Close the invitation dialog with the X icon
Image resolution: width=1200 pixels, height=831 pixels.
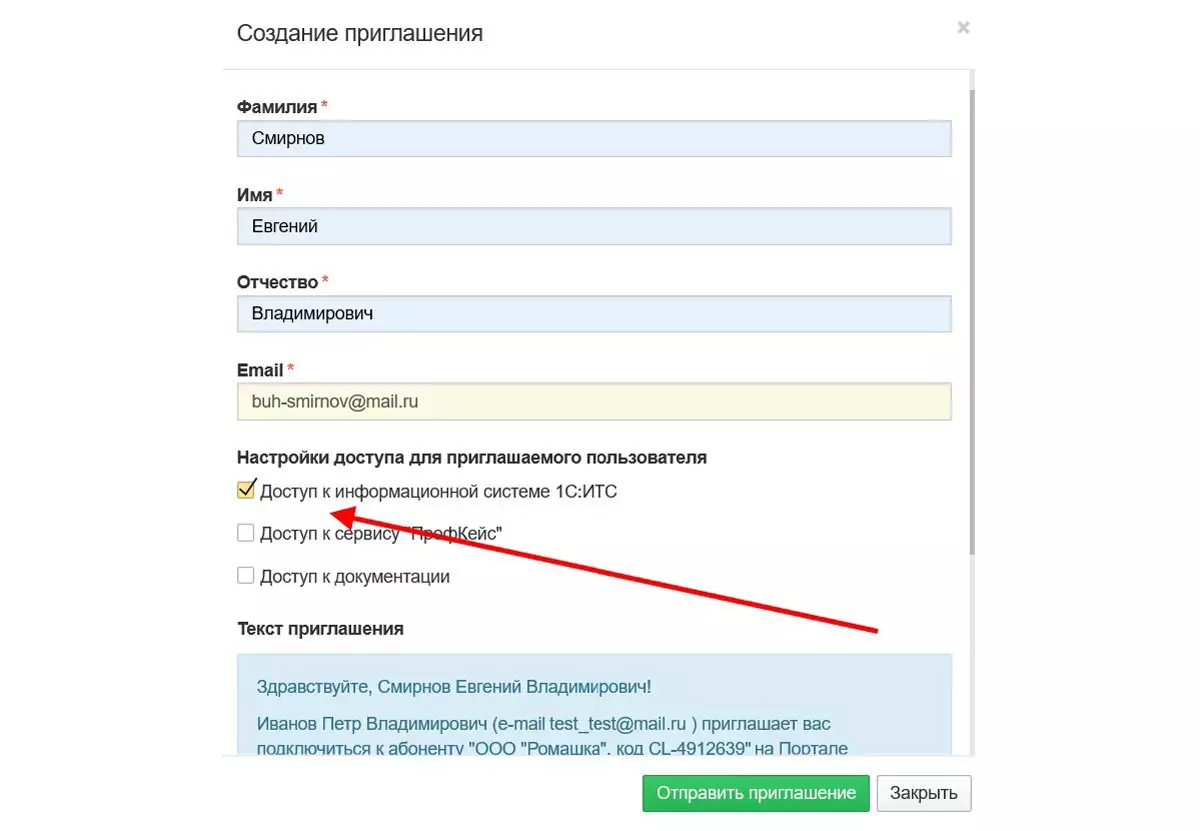pyautogui.click(x=963, y=29)
